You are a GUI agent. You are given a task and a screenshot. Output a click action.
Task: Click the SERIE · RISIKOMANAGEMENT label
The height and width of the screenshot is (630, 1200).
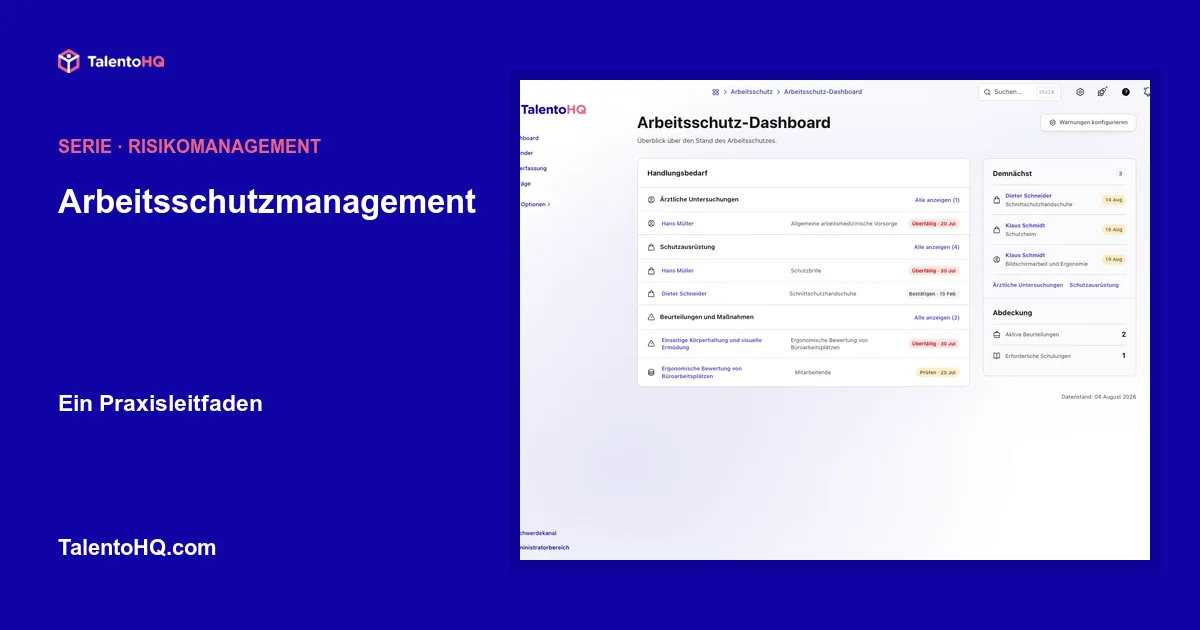click(189, 146)
